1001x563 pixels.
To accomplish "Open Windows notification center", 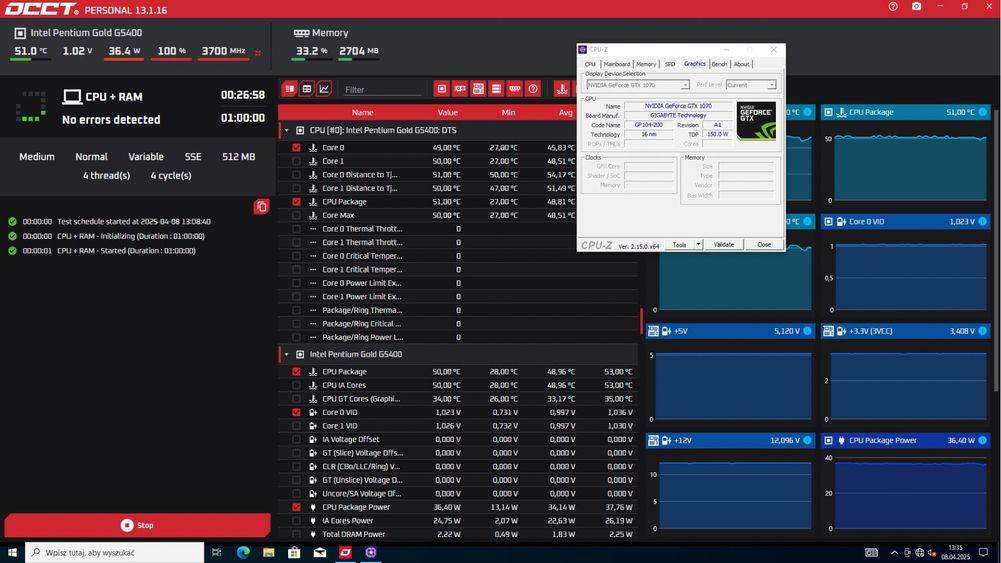I will point(983,552).
